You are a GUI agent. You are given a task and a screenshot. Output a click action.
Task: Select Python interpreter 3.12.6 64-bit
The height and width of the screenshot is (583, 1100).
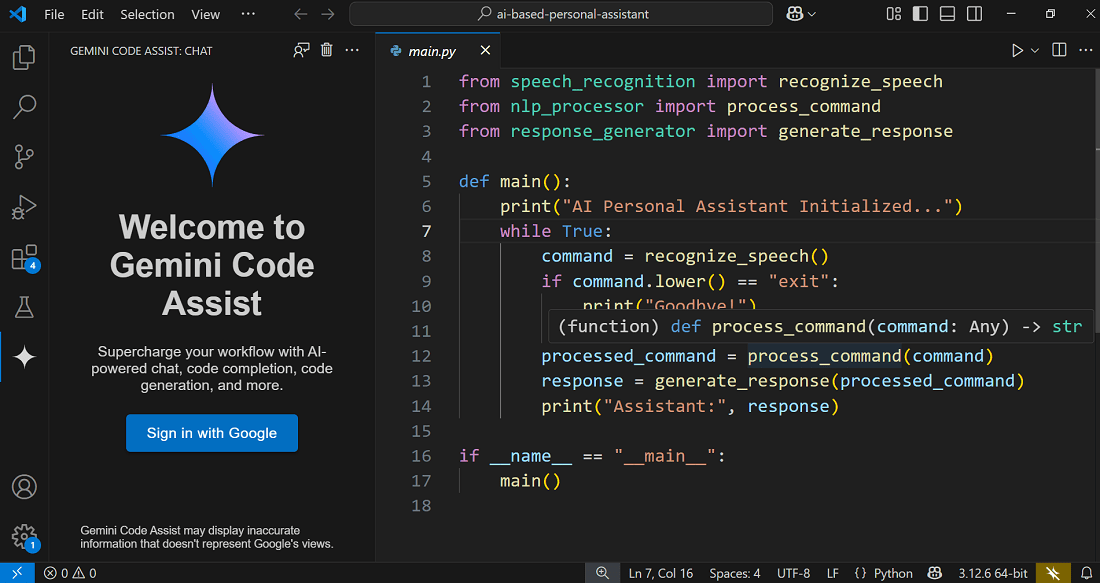(x=991, y=573)
